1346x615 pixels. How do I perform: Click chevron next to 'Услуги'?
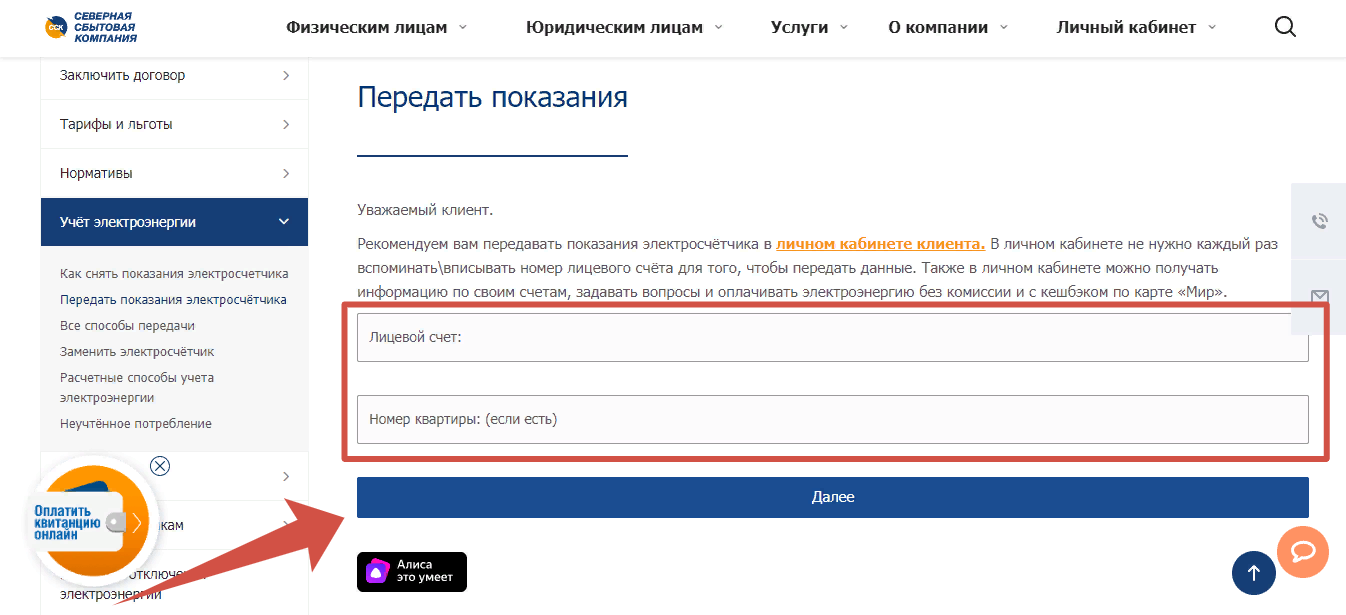(x=843, y=27)
